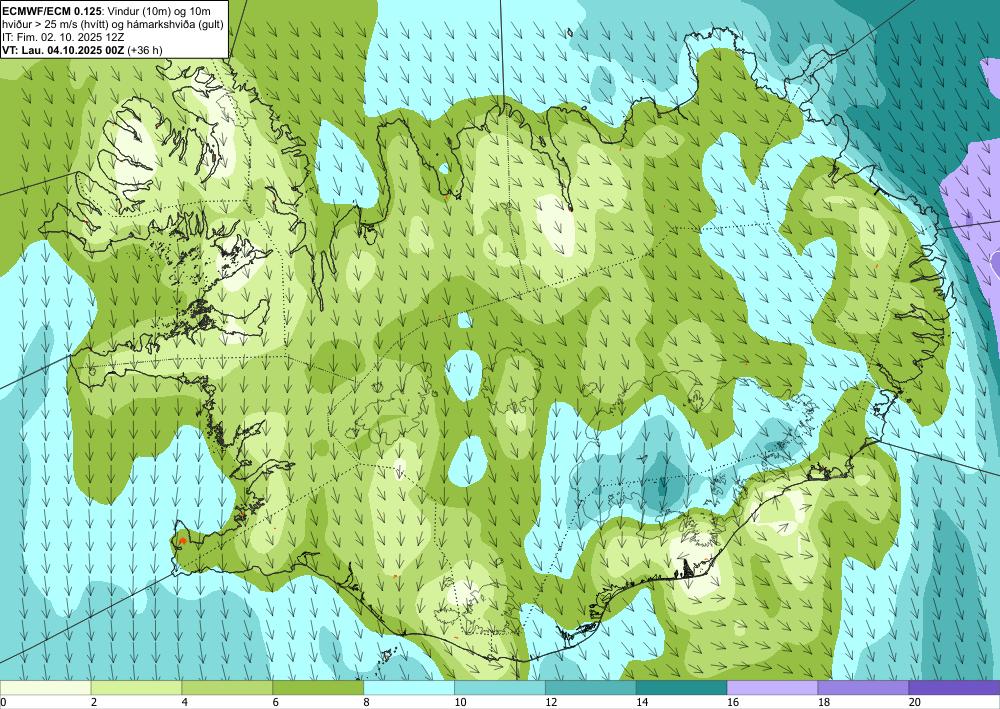Screen dimensions: 1000x709
Task: Click the scale label "12"
Action: 551,702
